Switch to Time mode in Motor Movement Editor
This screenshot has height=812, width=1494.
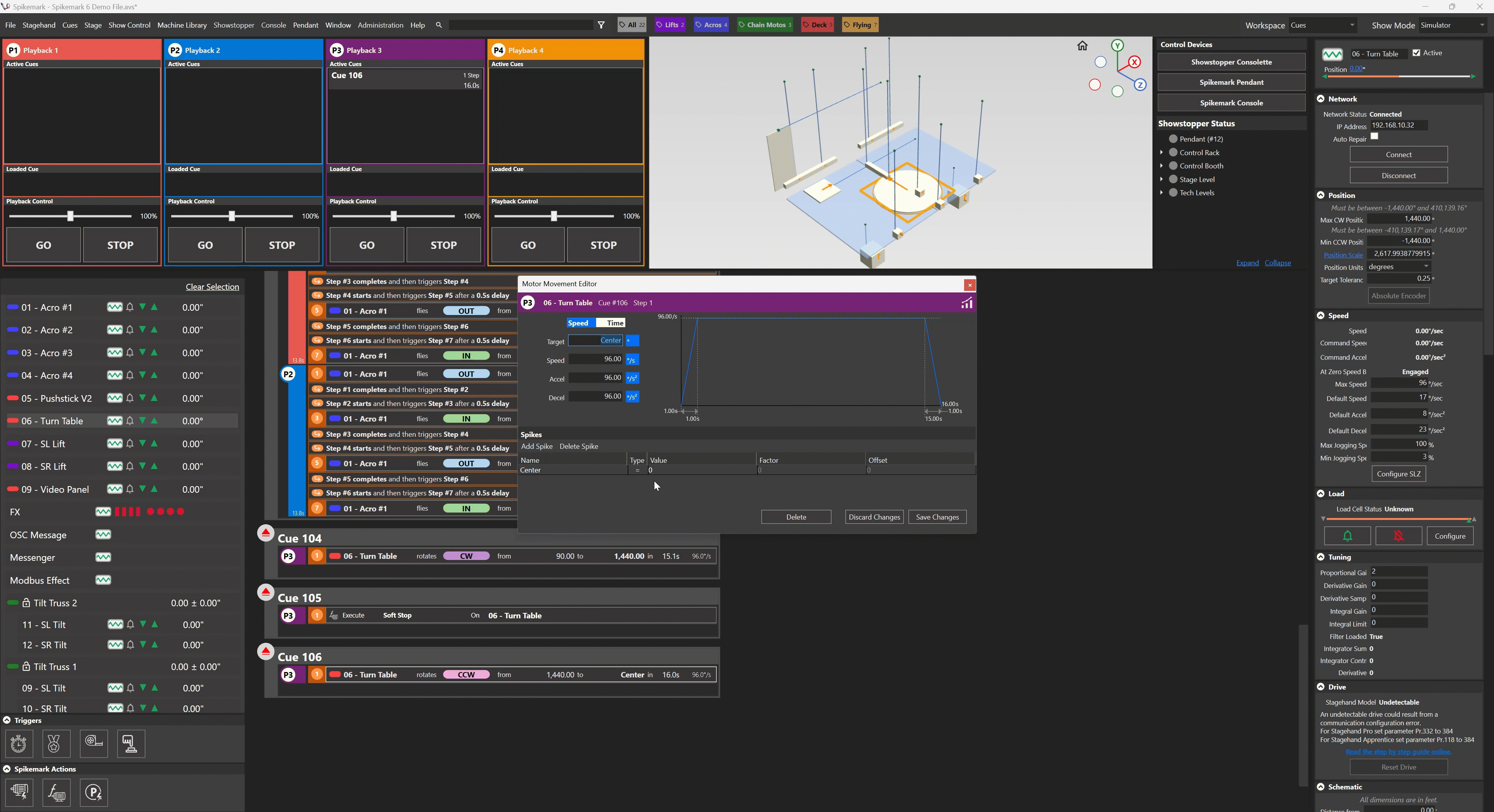pyautogui.click(x=611, y=323)
